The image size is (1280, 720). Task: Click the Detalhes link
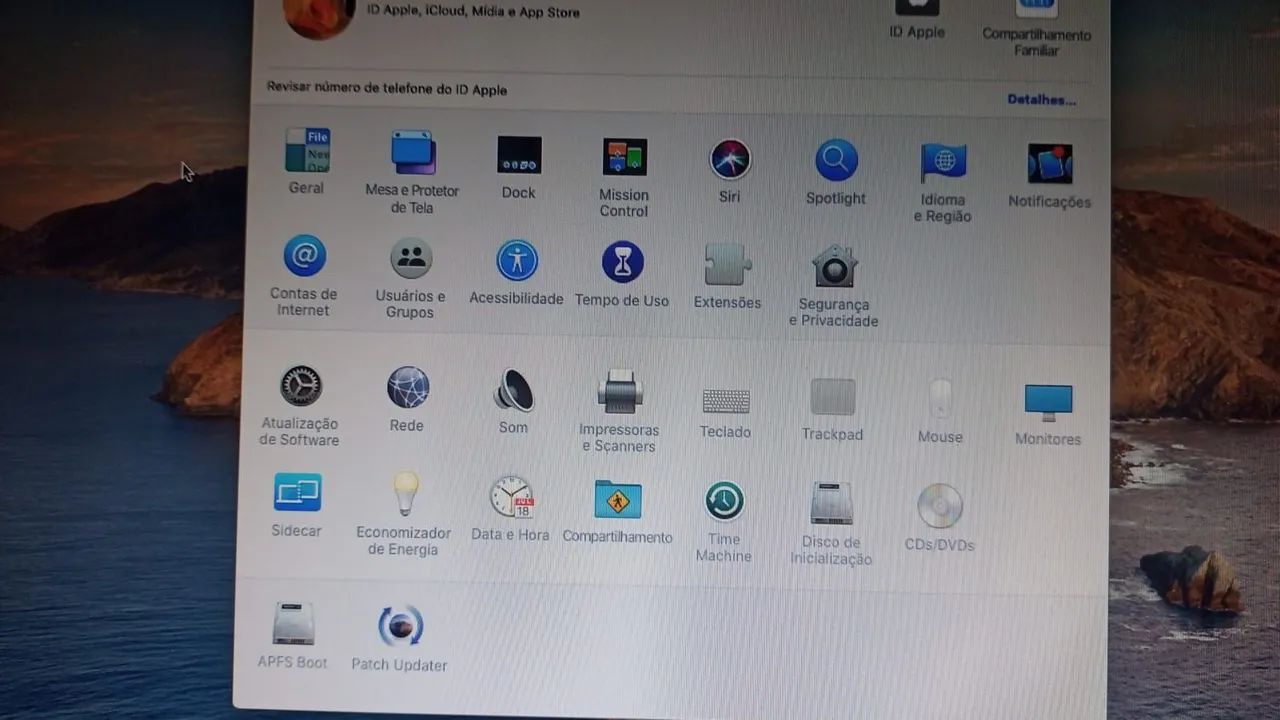[1040, 99]
